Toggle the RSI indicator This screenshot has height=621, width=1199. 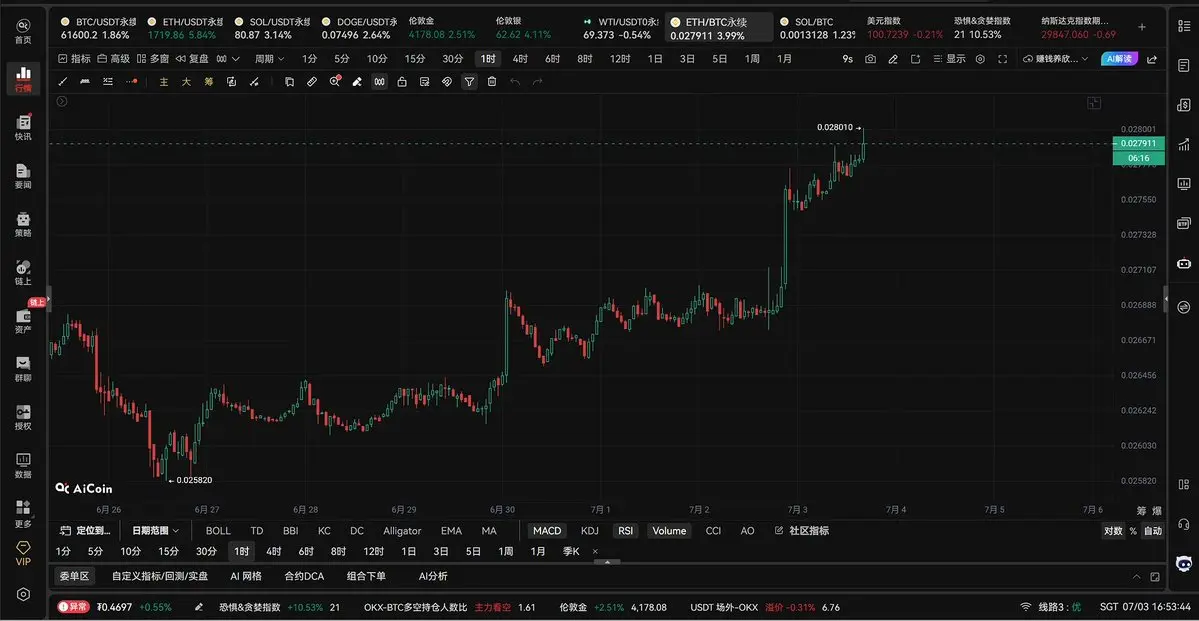tap(625, 531)
